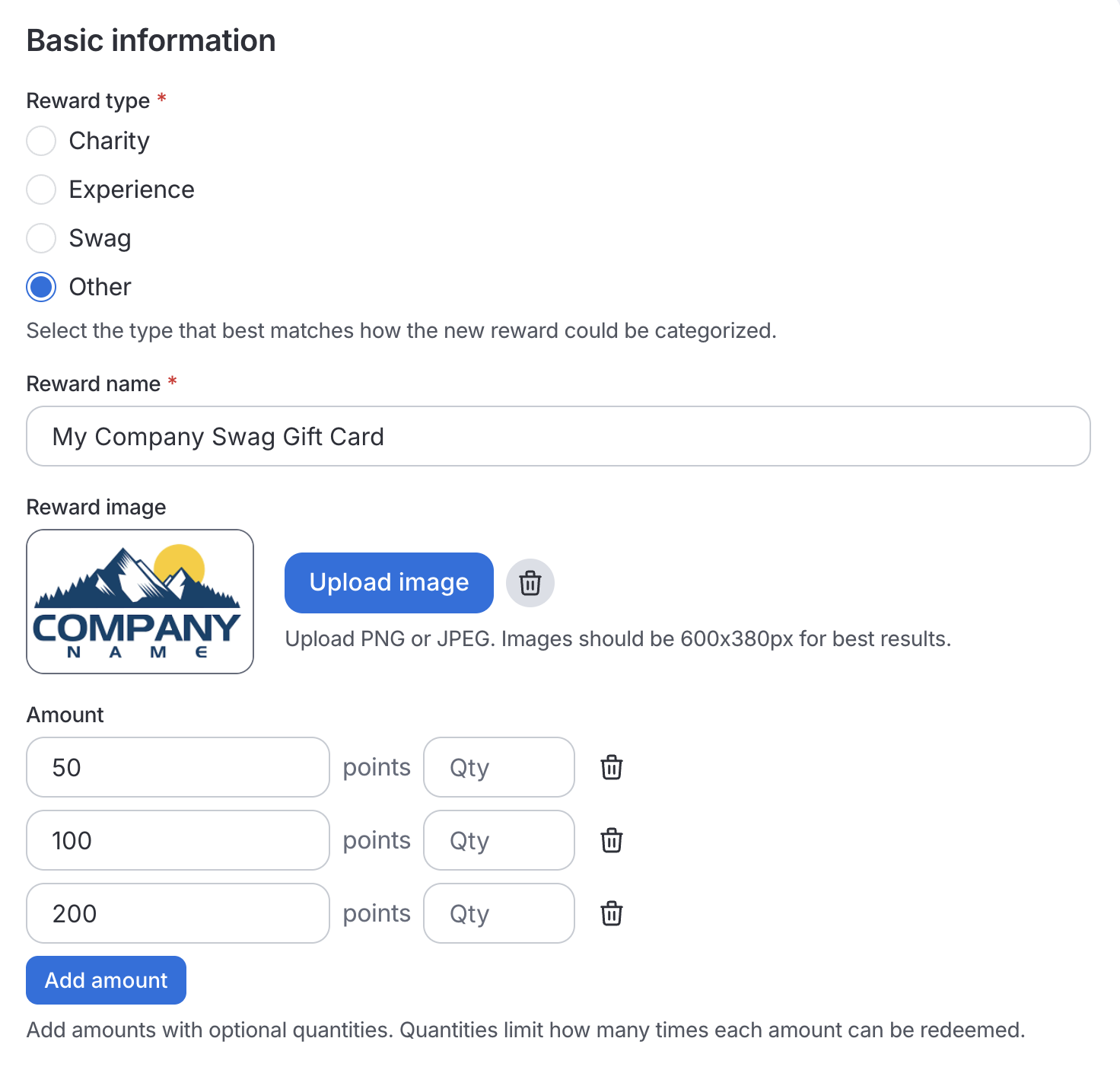Click the 200 points amount field
This screenshot has height=1070, width=1120.
pos(177,913)
